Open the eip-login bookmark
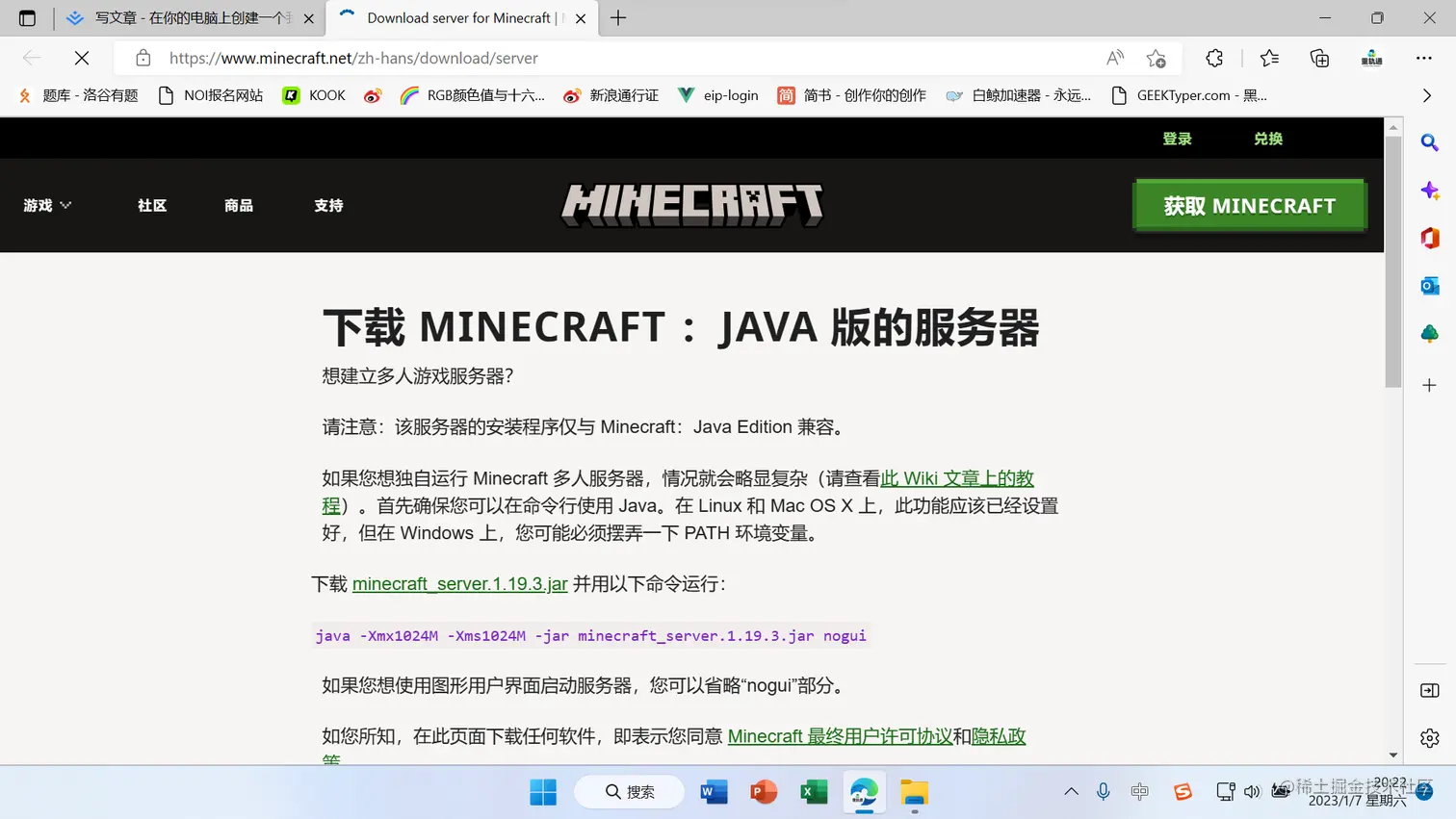Viewport: 1456px width, 819px height. (x=718, y=95)
